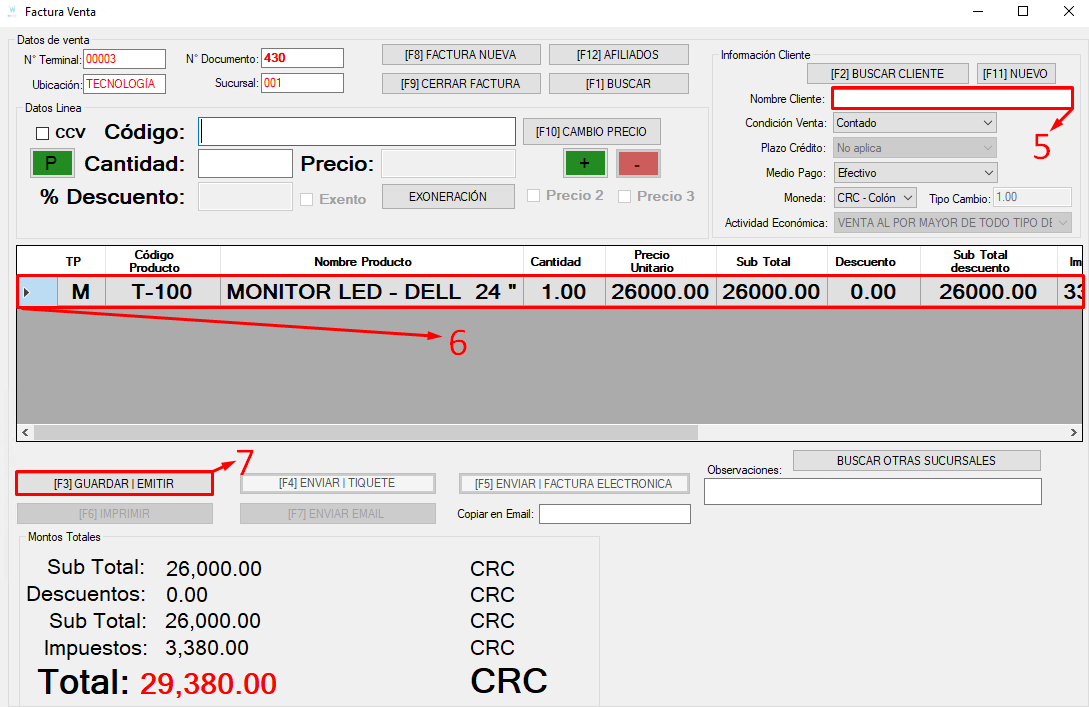
Task: Open the Moneda CRC - Colón dropdown
Action: coord(875,198)
